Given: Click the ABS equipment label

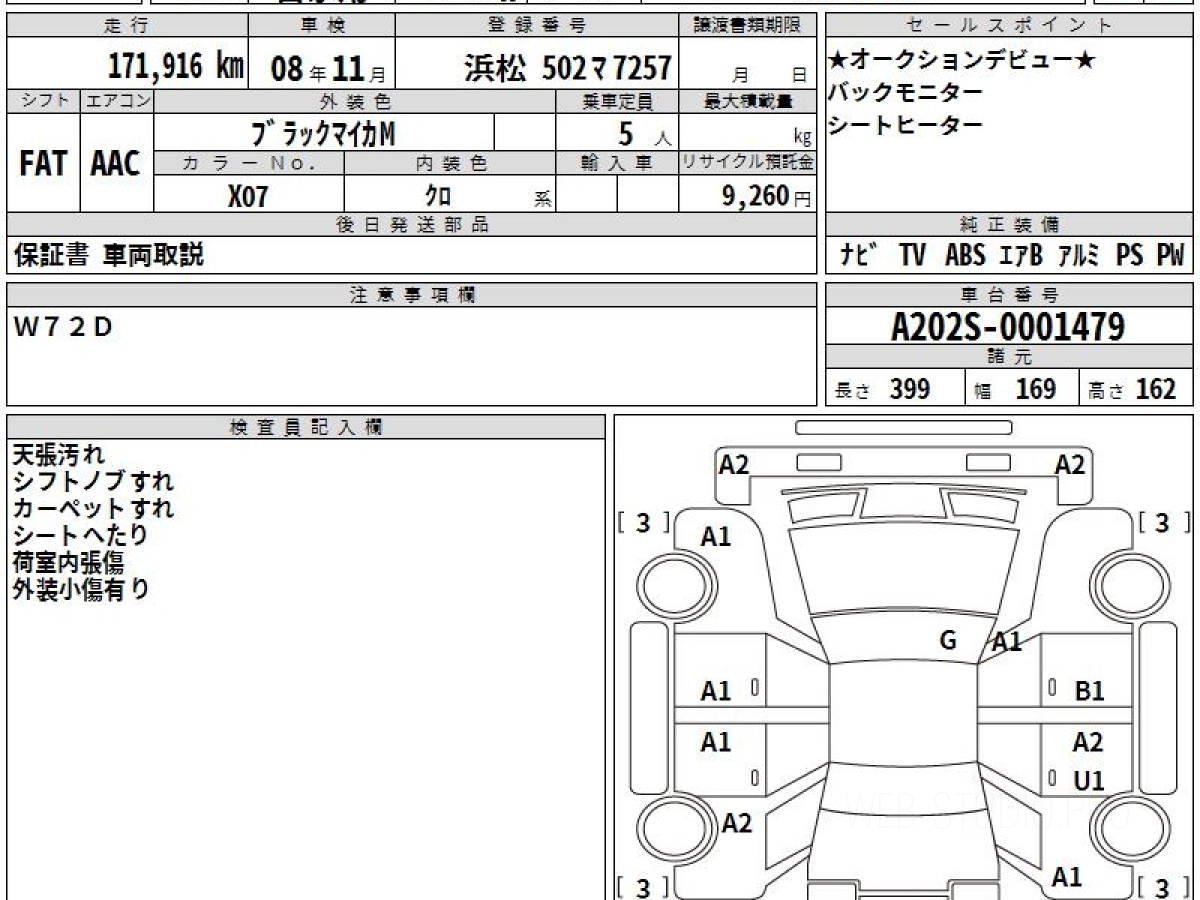Looking at the screenshot, I should click(964, 256).
